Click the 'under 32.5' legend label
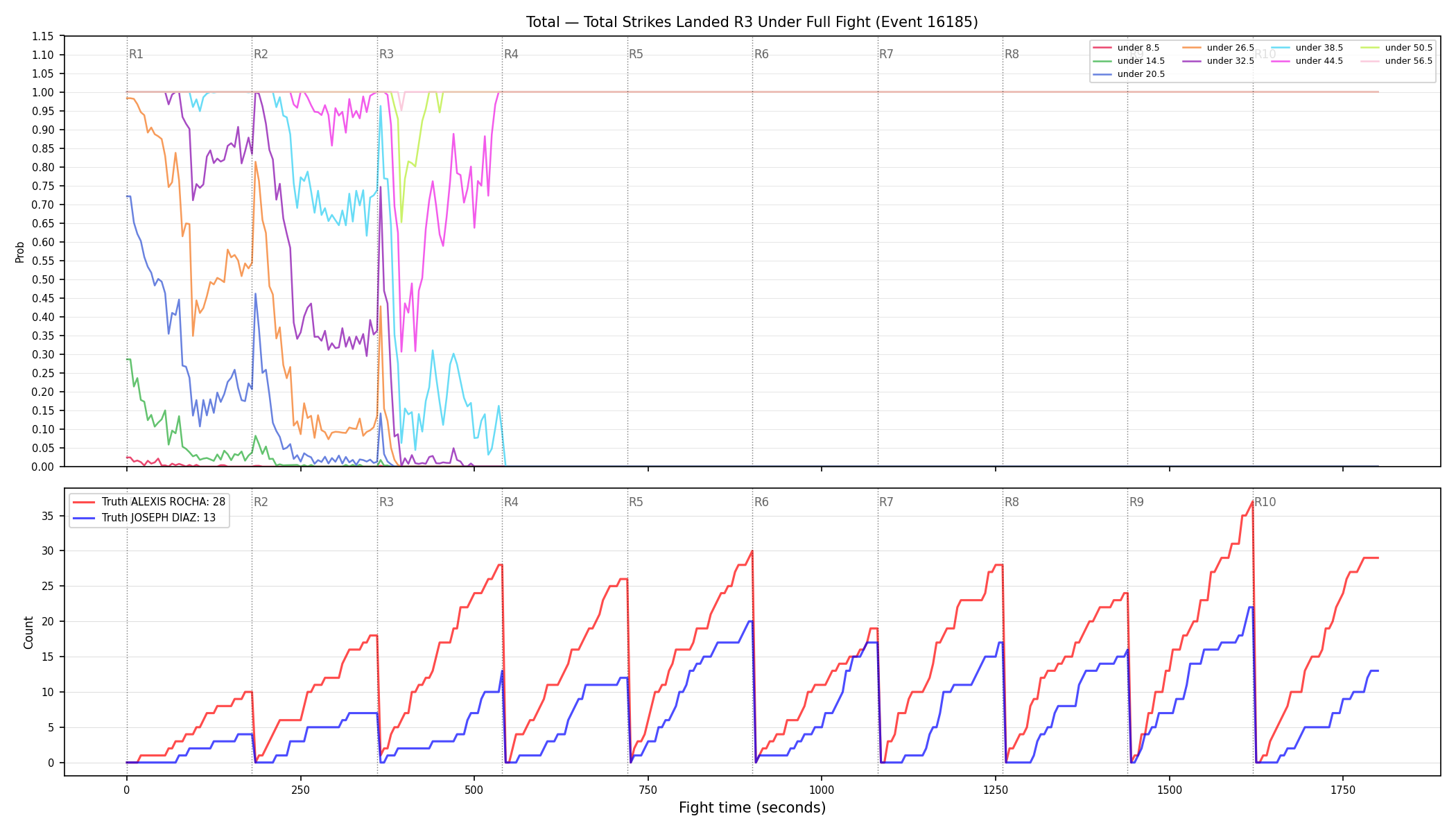1456x832 pixels. tap(1231, 61)
